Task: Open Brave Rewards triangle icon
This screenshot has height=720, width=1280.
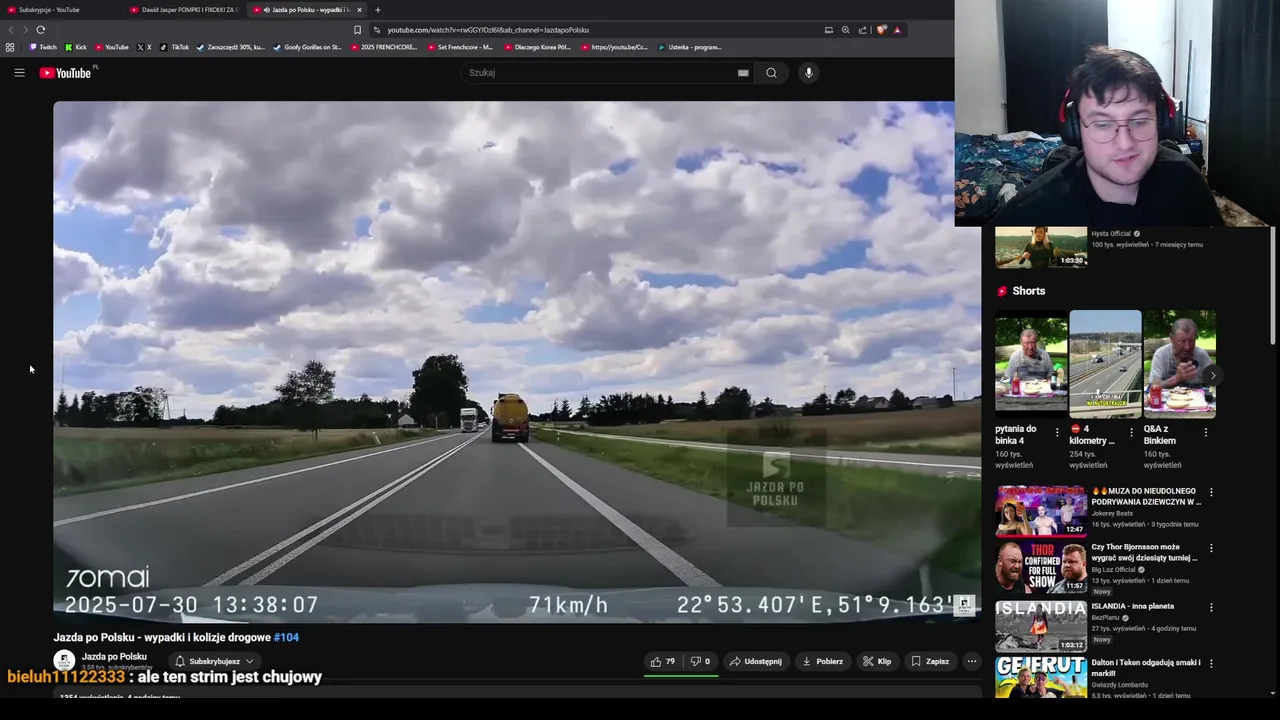Action: pos(897,30)
